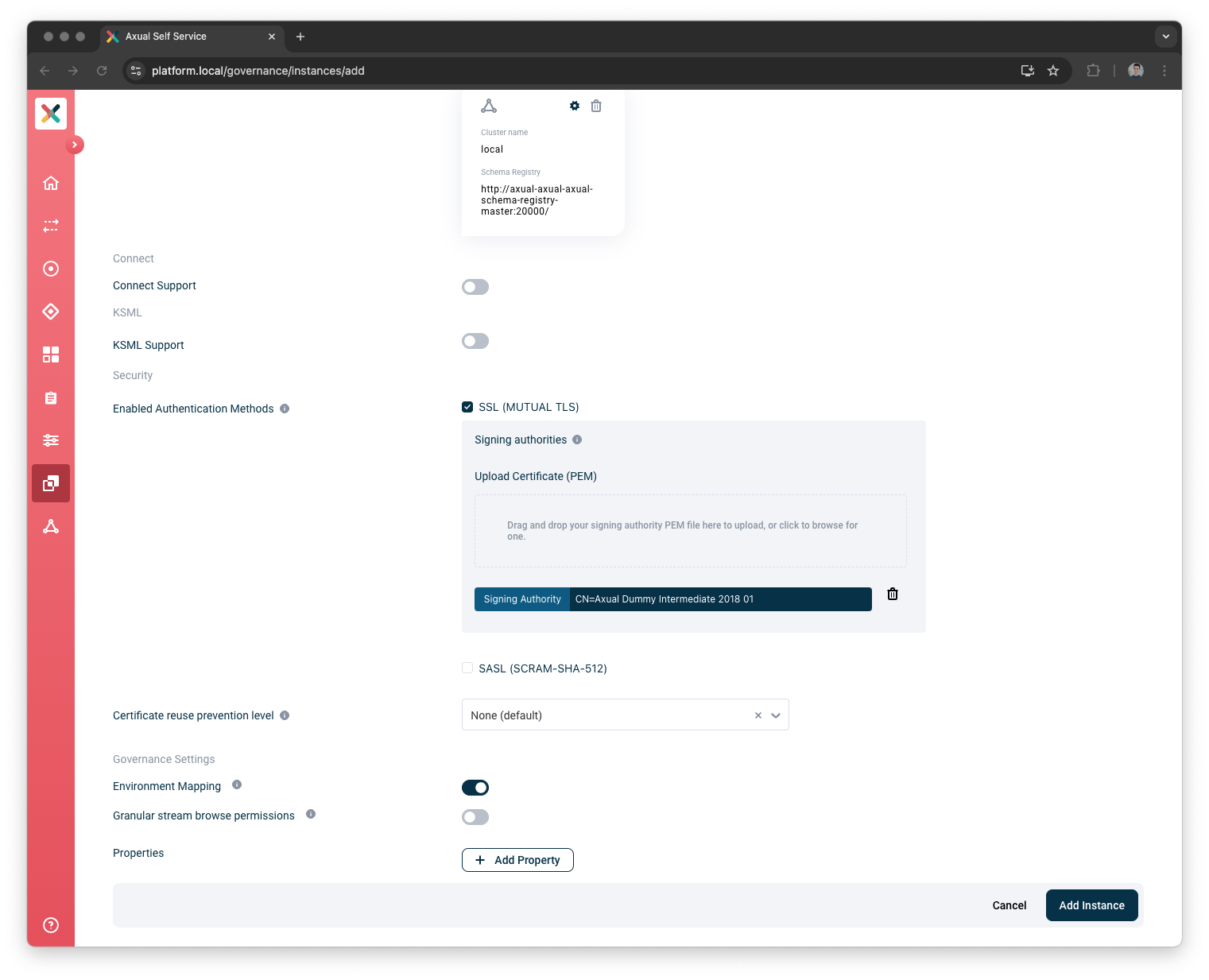The width and height of the screenshot is (1209, 980).
Task: Disable Environment Mapping toggle
Action: point(475,788)
